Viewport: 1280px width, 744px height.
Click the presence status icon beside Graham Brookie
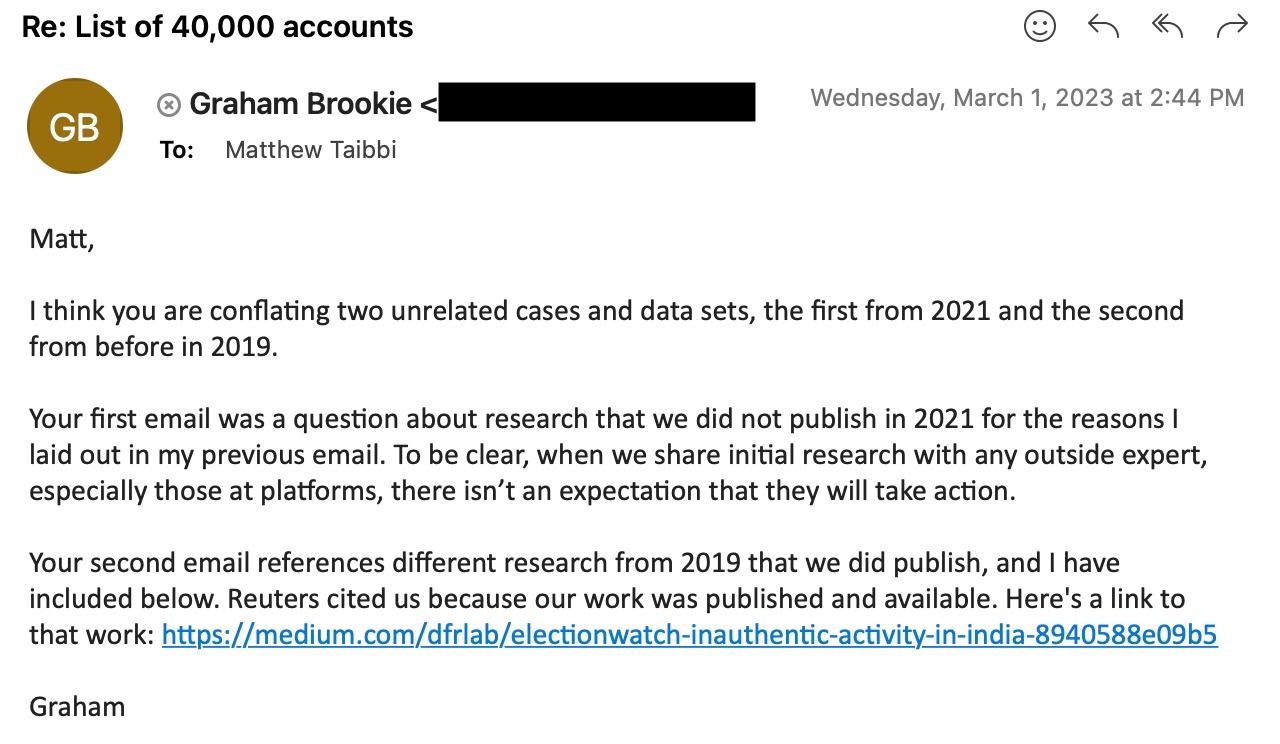pos(169,103)
